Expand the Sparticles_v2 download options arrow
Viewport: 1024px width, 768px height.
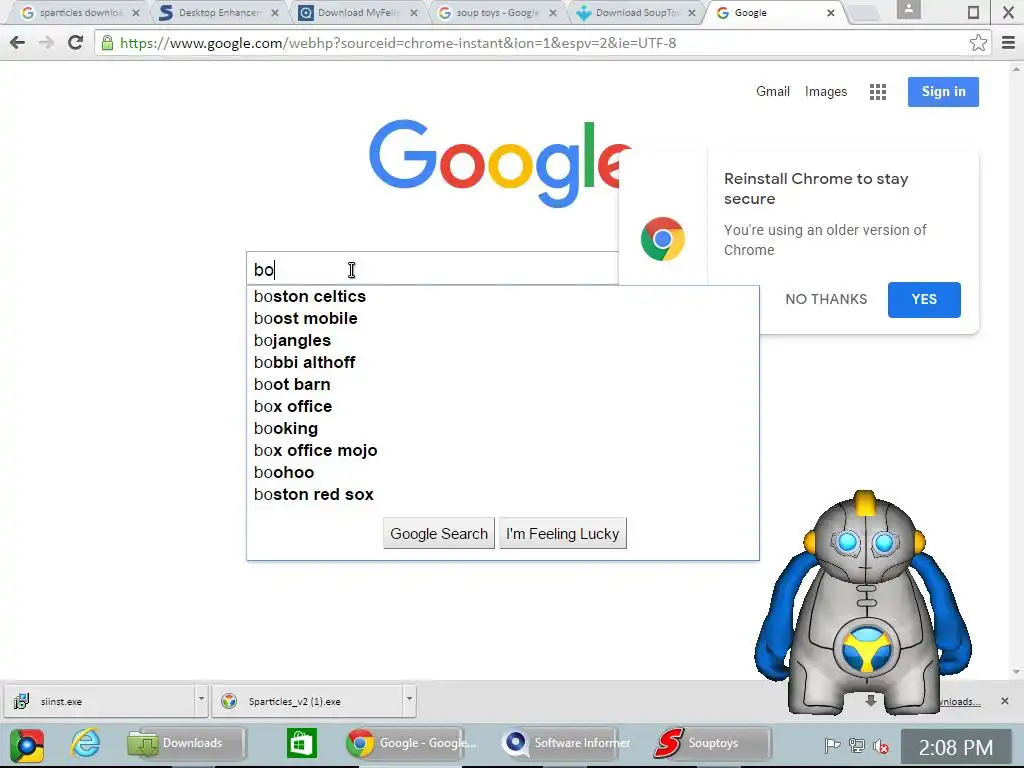(409, 700)
